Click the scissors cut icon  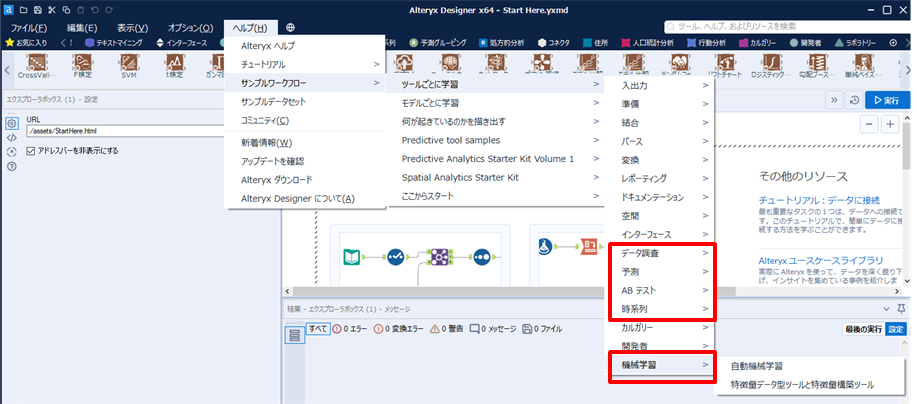click(52, 10)
